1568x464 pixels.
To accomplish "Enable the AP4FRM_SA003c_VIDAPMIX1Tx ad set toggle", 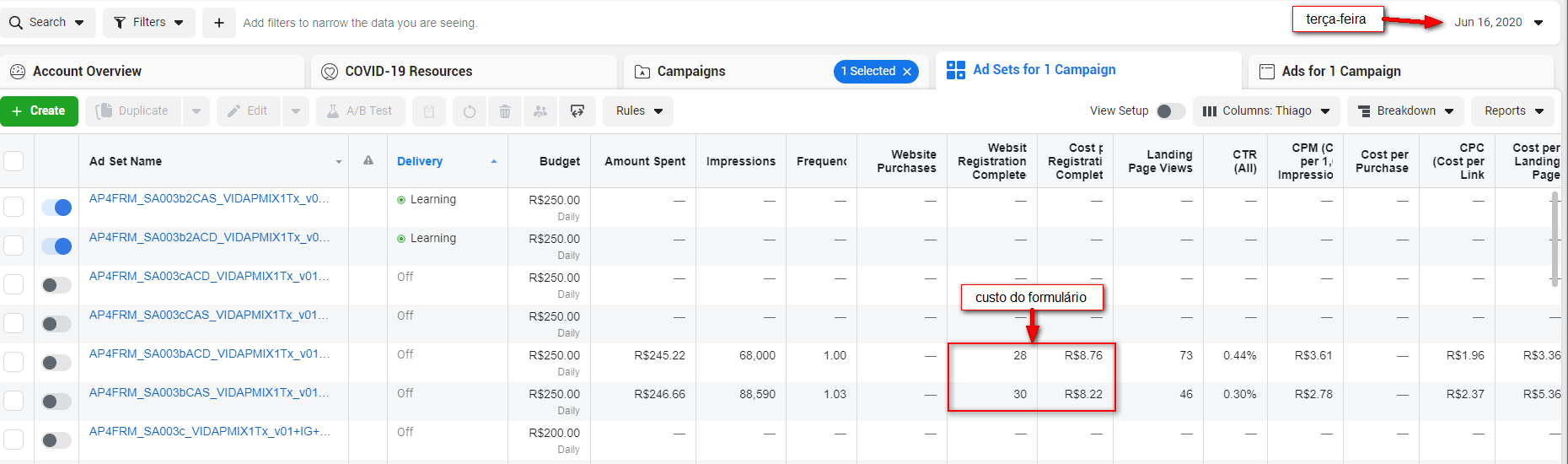I will coord(56,440).
